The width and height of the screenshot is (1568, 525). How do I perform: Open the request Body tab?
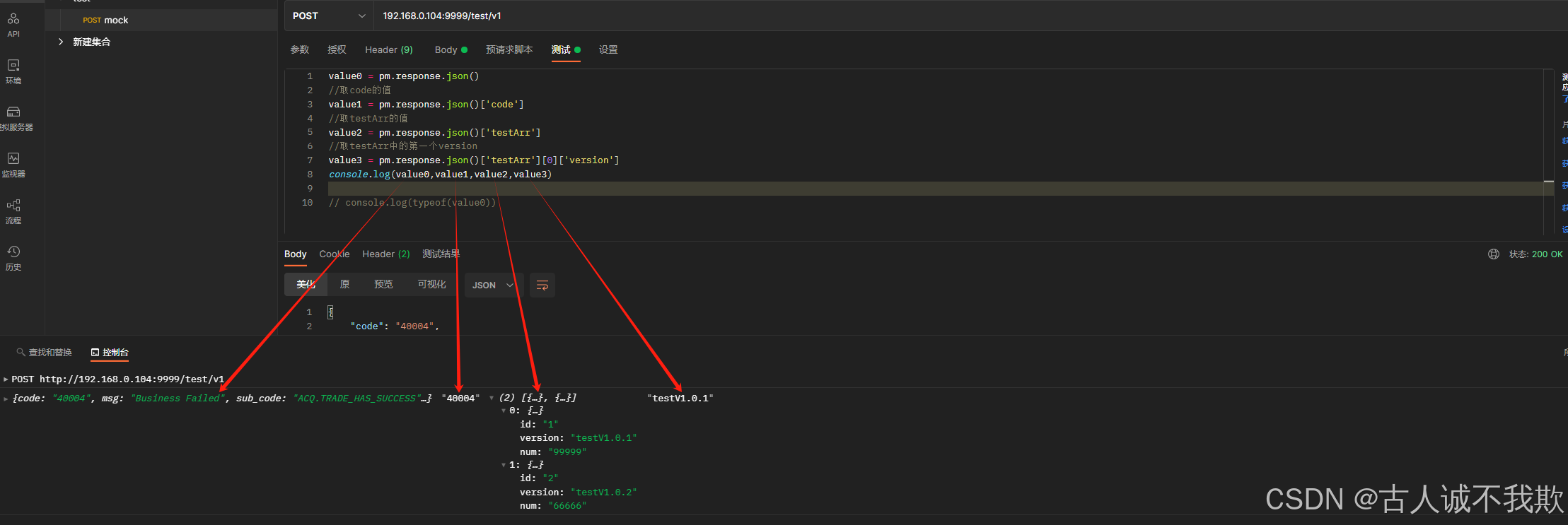451,49
